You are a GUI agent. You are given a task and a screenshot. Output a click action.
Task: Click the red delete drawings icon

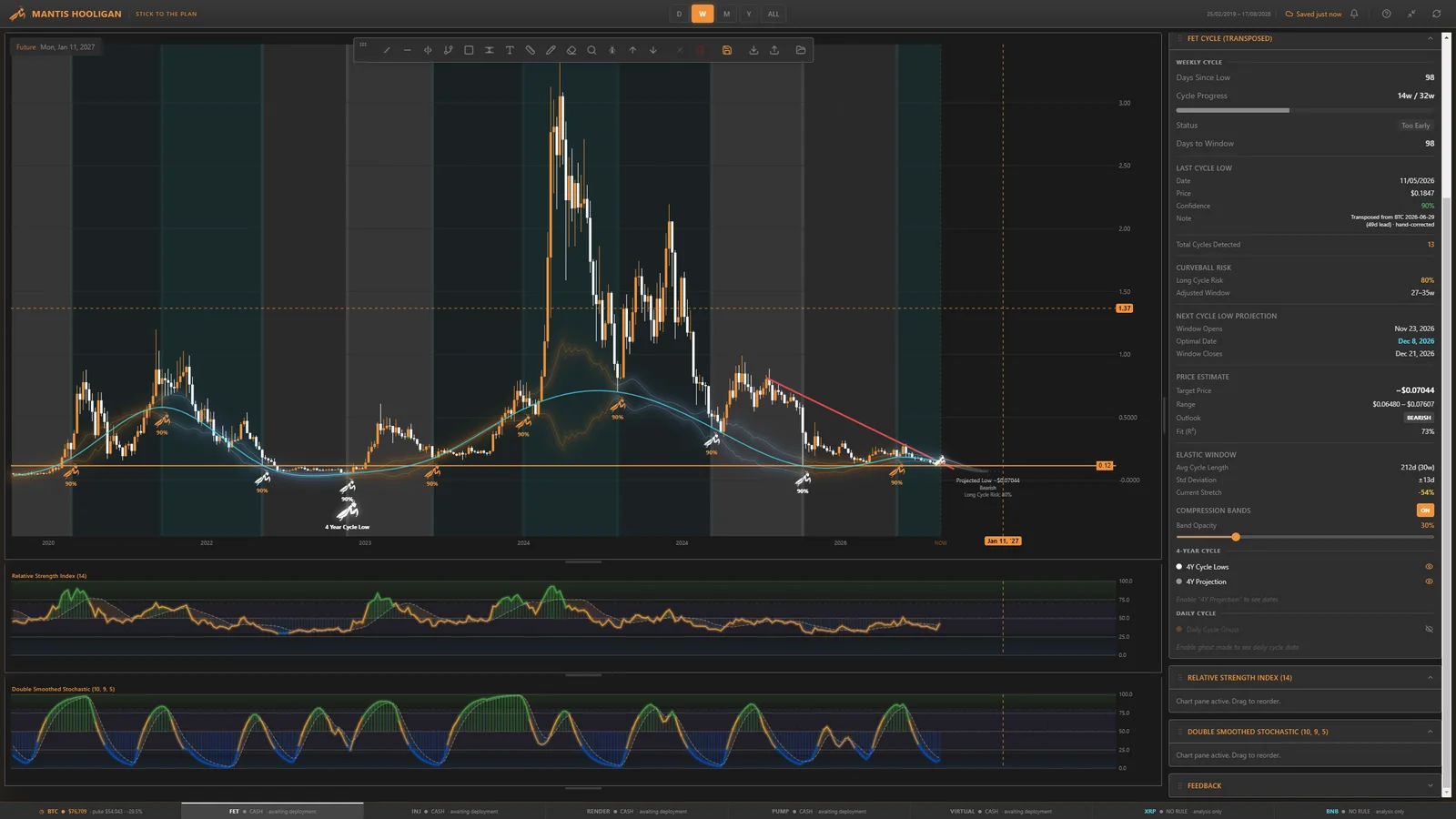[701, 50]
